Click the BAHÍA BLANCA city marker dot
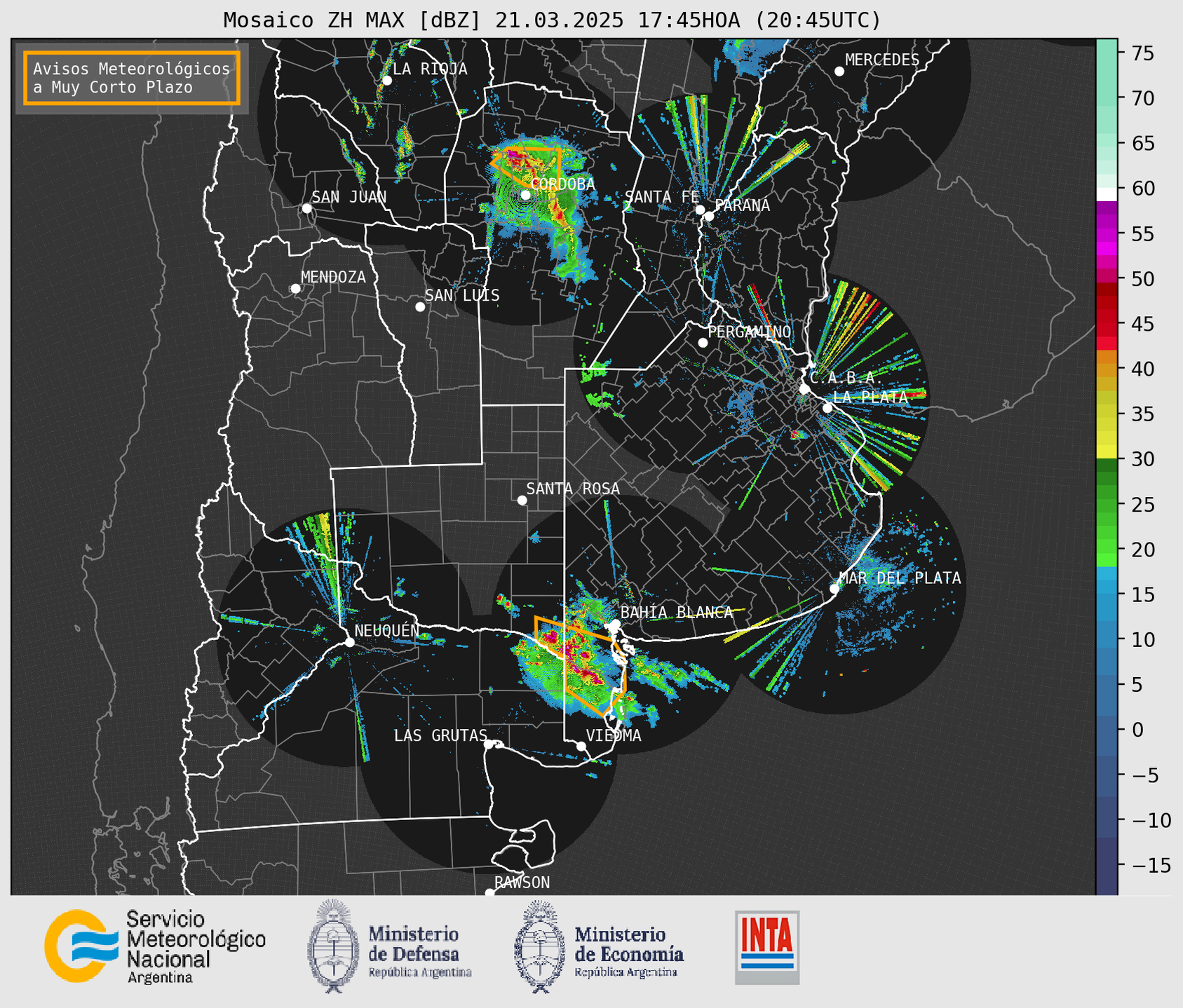Screen dimensions: 1183x1008 coord(615,624)
